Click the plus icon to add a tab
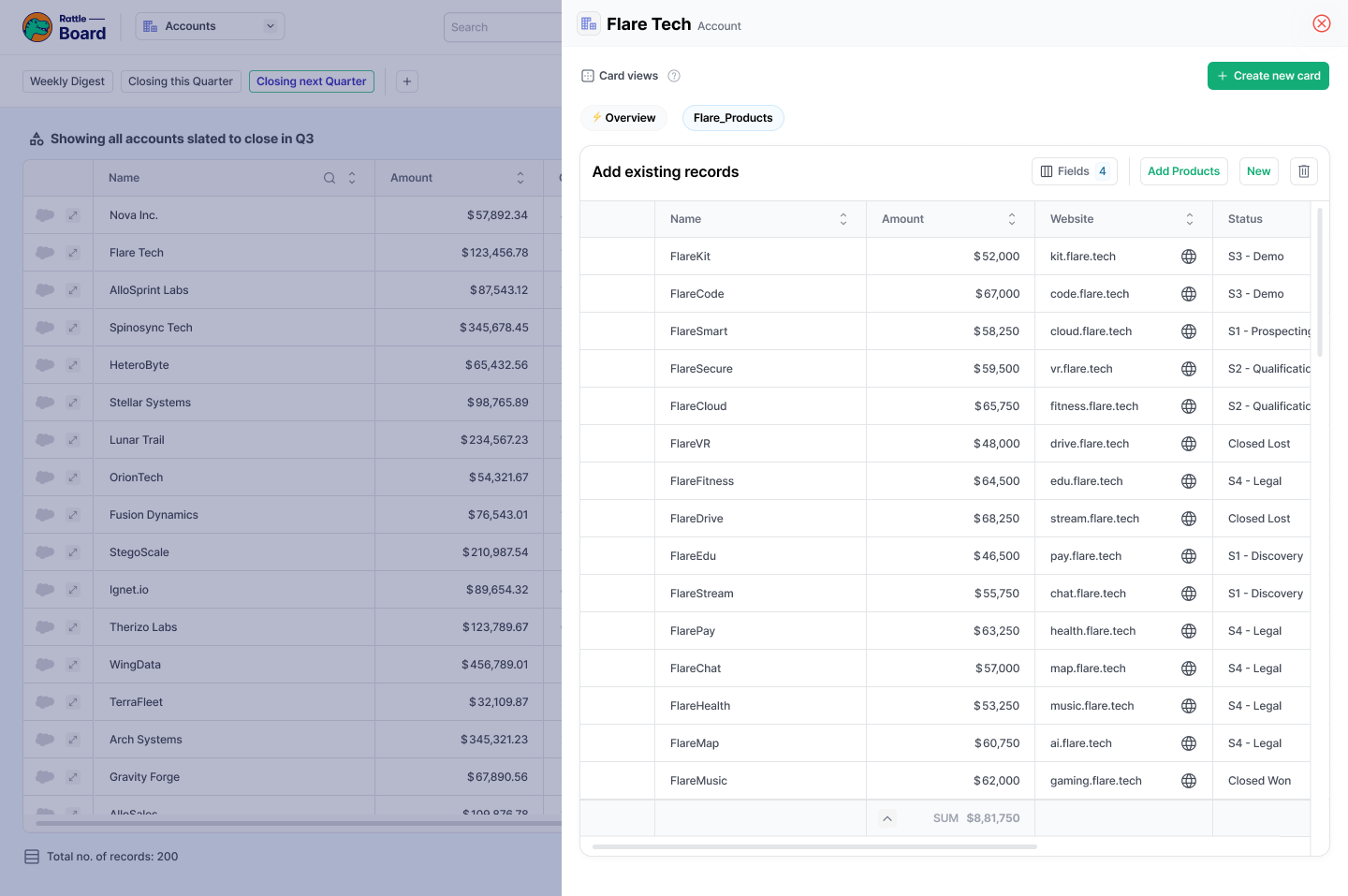The image size is (1348, 896). [407, 81]
